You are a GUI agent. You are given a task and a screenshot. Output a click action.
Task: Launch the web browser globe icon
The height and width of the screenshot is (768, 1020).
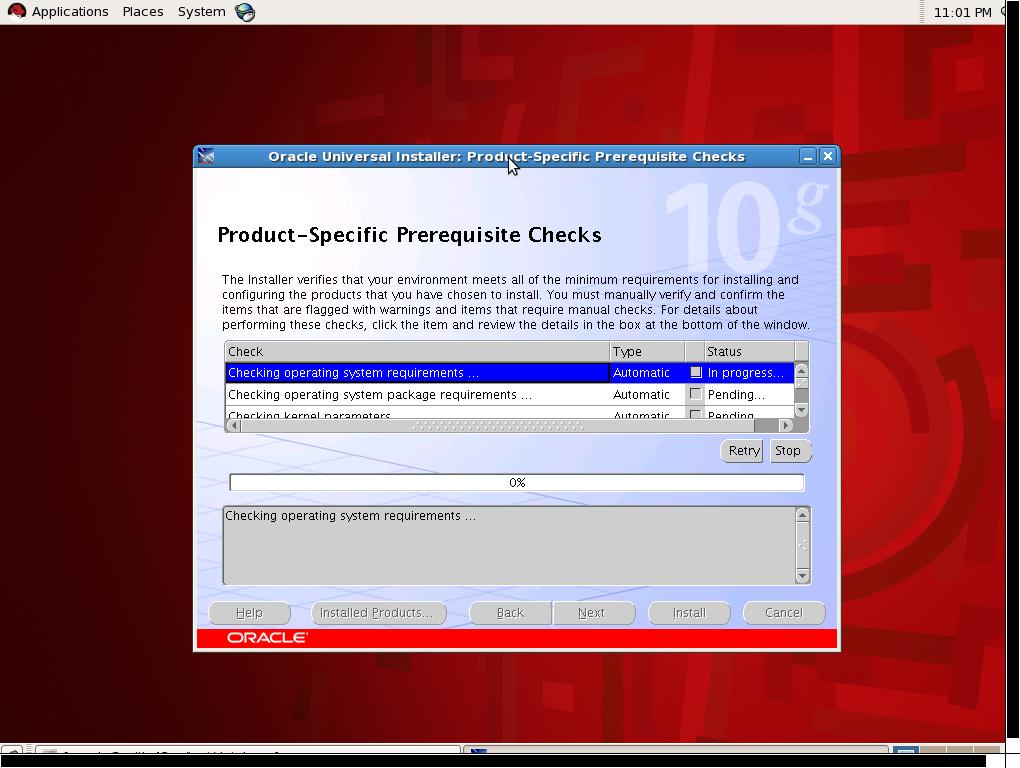point(245,12)
